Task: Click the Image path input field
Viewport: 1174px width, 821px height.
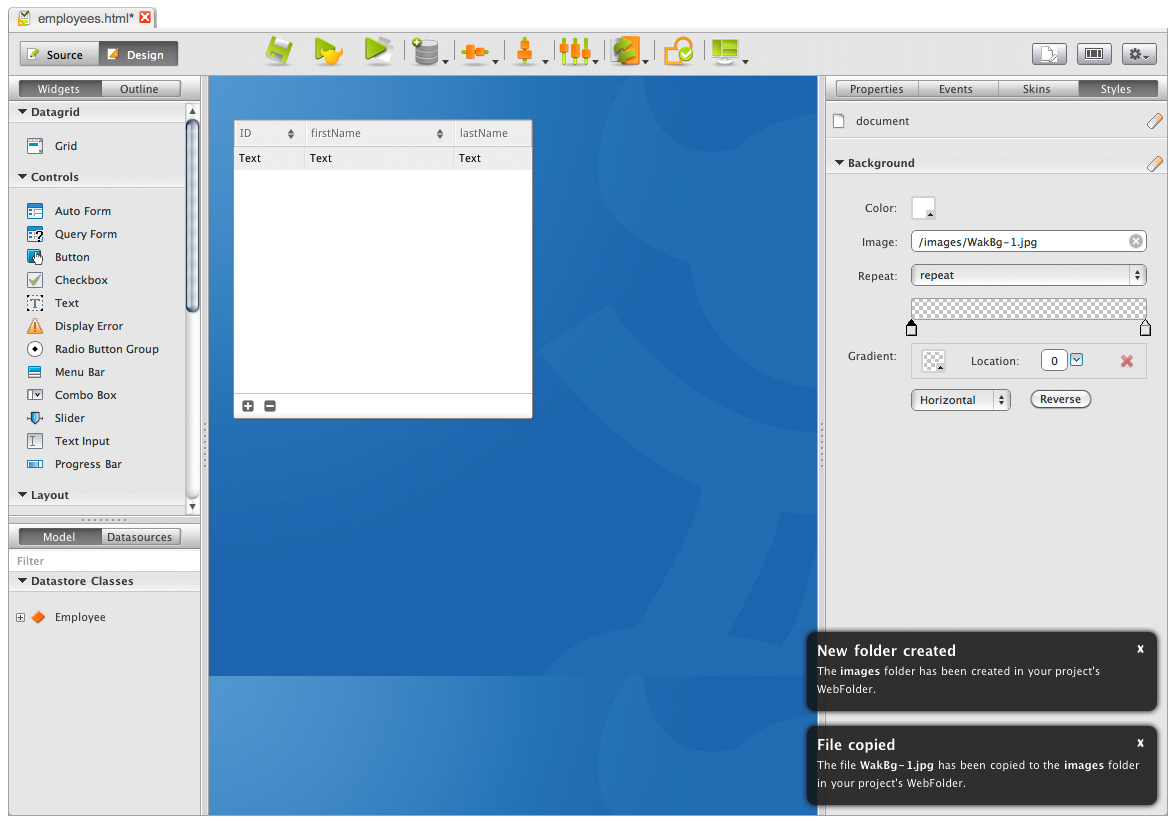Action: (x=1020, y=242)
